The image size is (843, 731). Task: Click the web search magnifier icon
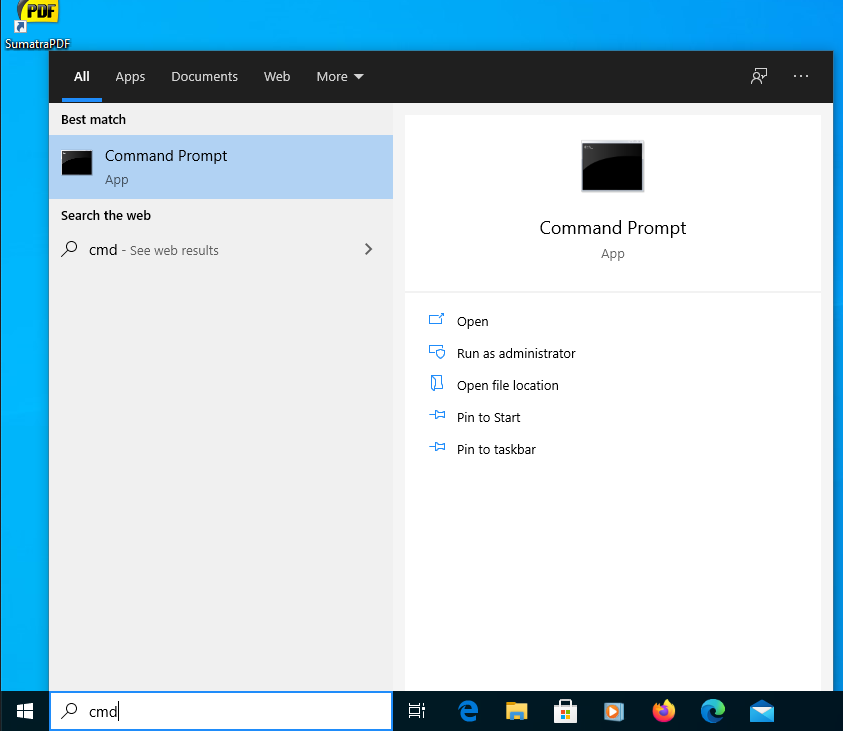69,249
